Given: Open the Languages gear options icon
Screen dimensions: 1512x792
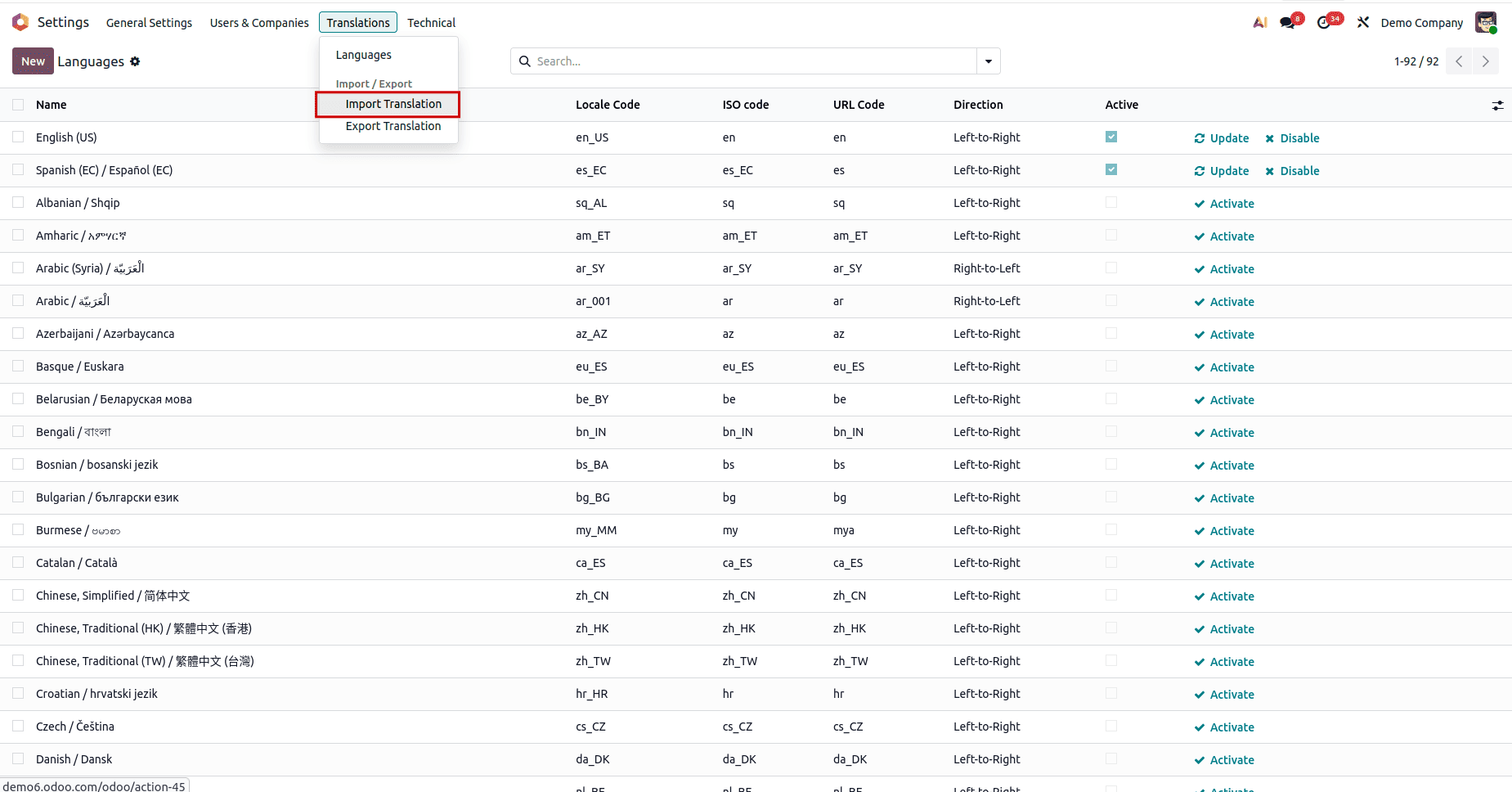Looking at the screenshot, I should tap(136, 61).
